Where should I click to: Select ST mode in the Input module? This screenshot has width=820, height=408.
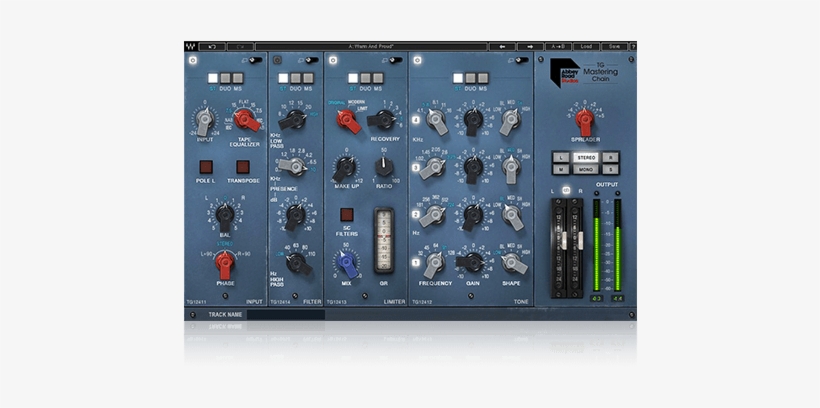[213, 78]
